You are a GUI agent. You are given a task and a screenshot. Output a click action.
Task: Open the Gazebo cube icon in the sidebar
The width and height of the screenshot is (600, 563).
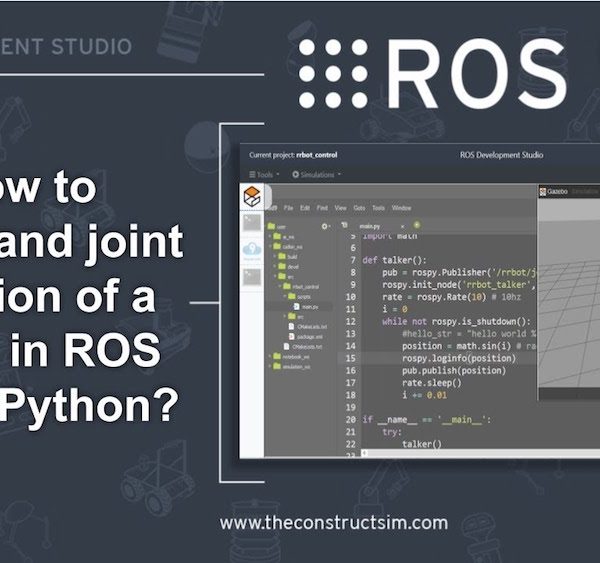[252, 196]
